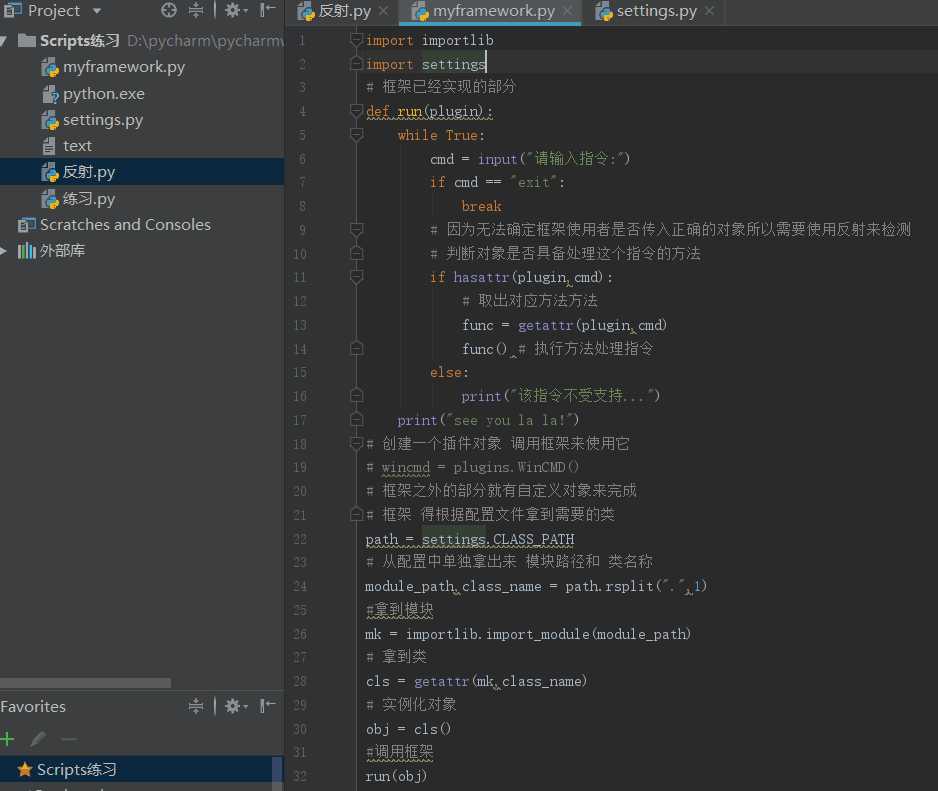Click the fold end marker on line 21

(356, 515)
